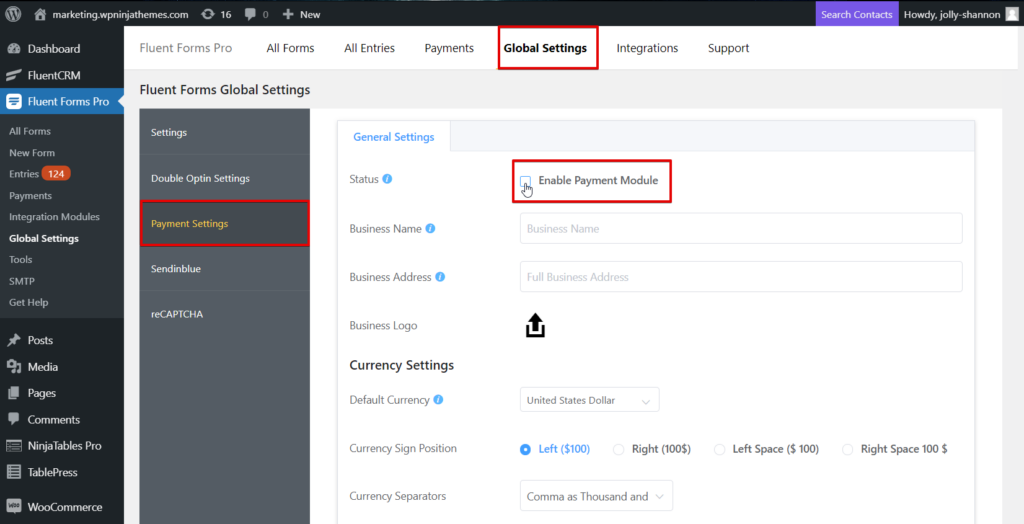Open Entries with 124 badge in sidebar
Screen dimensions: 1024x524
40,174
